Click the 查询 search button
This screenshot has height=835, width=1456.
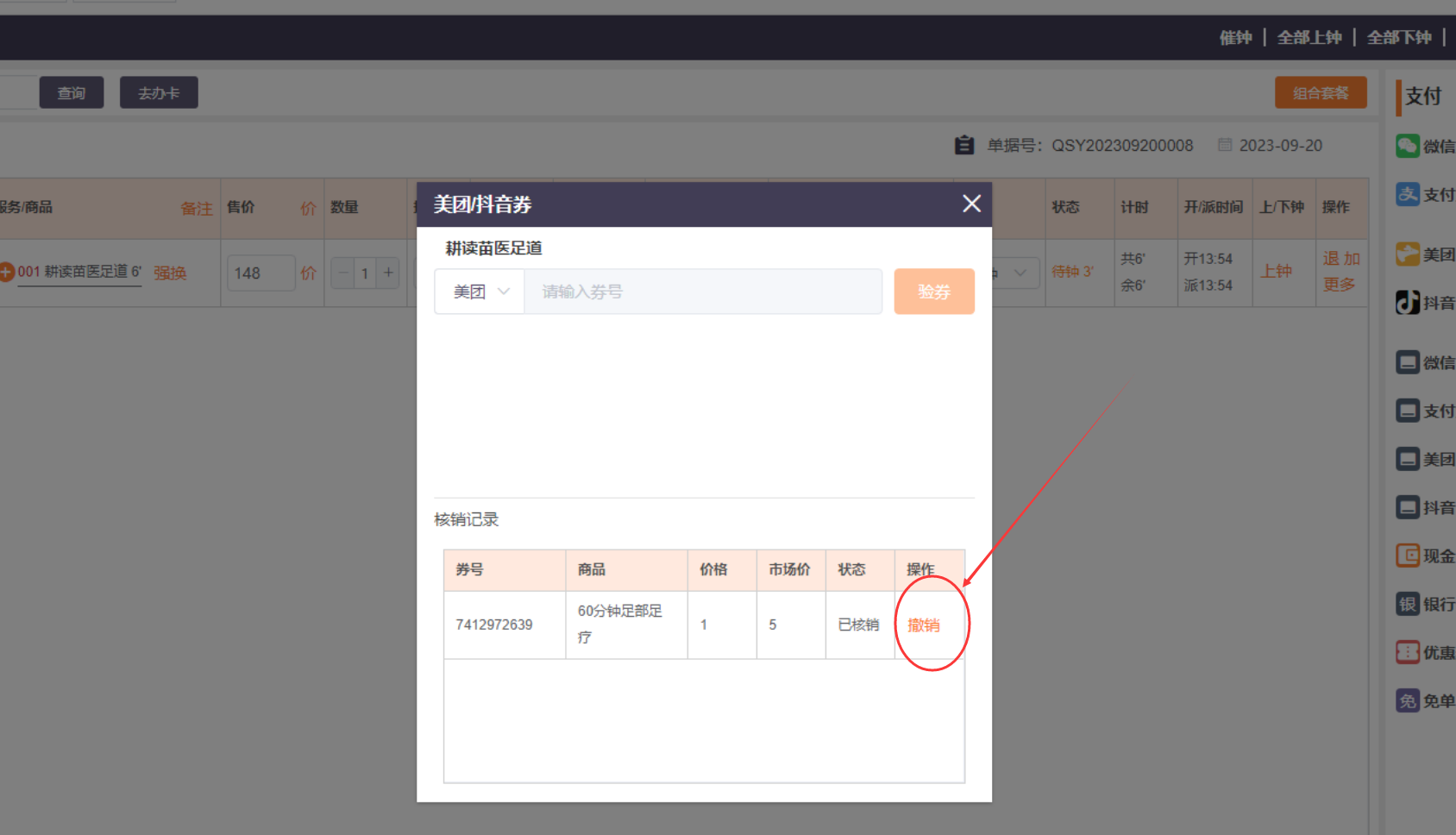point(72,92)
